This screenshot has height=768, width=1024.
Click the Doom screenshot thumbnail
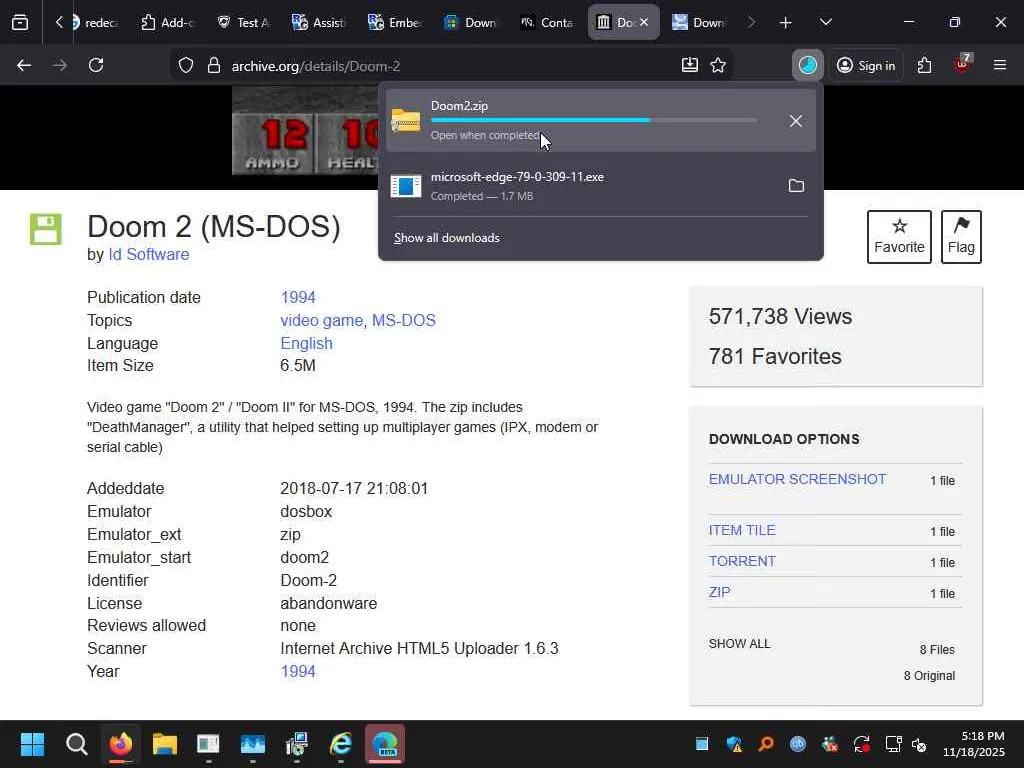point(305,131)
